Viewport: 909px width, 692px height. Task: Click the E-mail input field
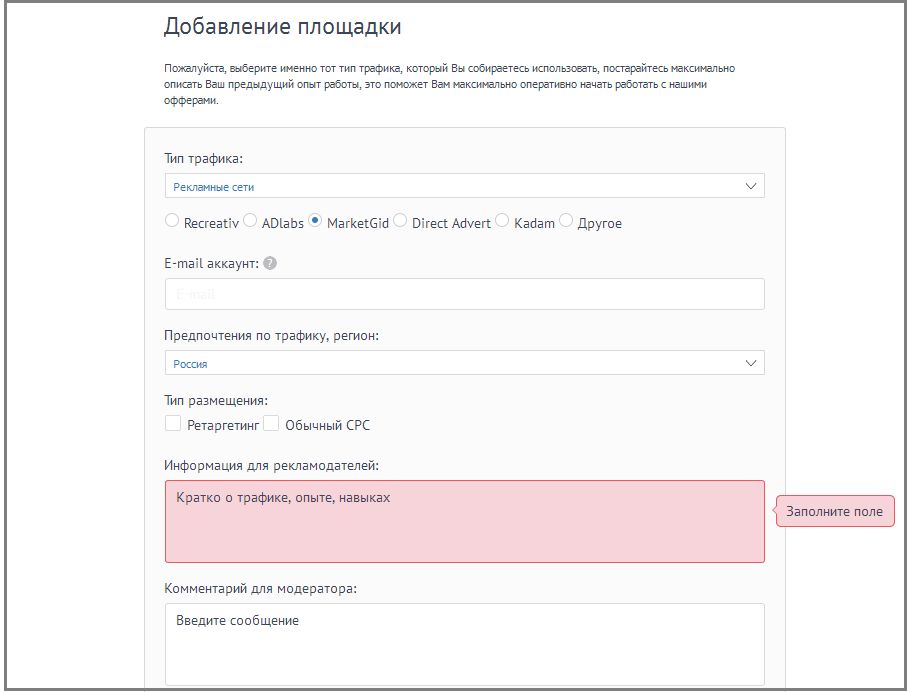tap(463, 293)
